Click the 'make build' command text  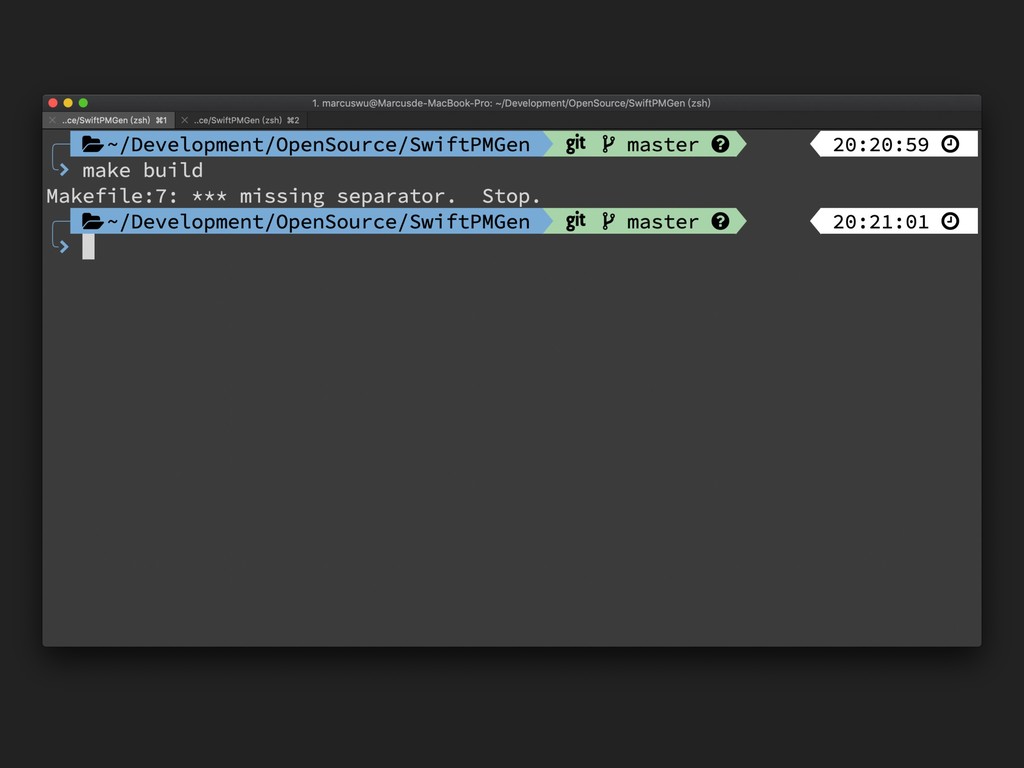pyautogui.click(x=142, y=170)
